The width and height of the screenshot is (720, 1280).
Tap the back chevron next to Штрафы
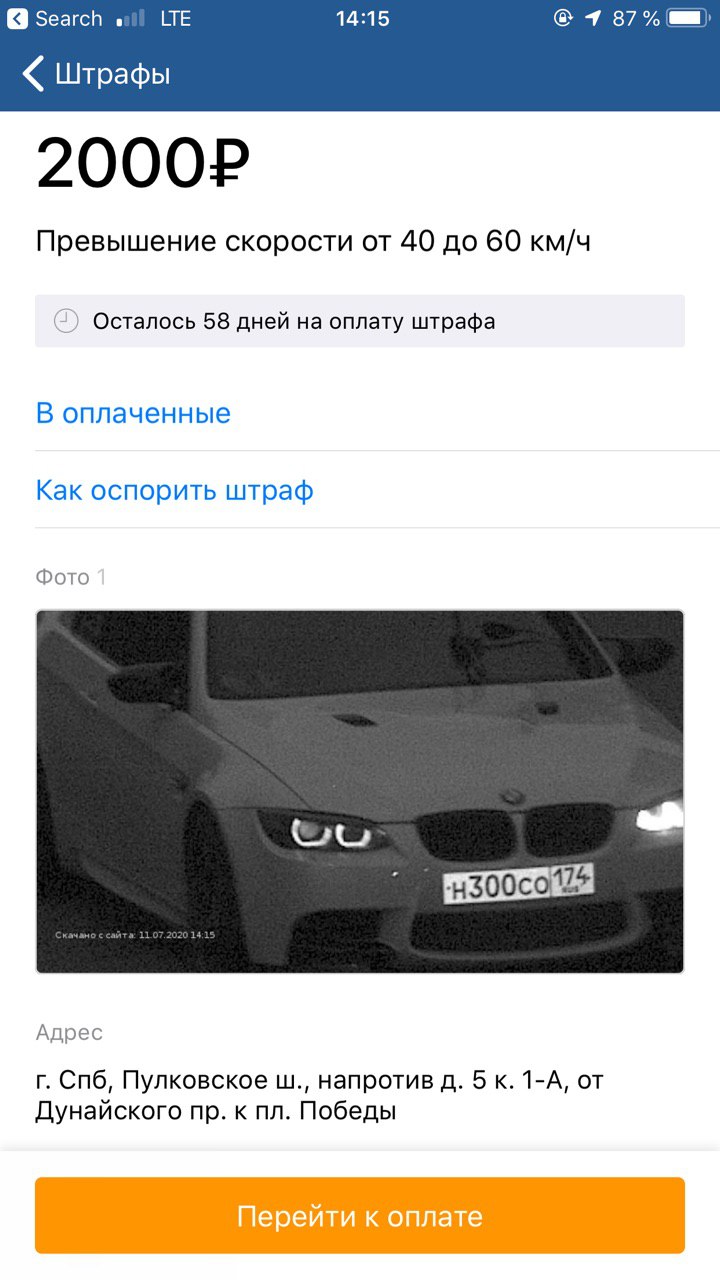pos(33,74)
